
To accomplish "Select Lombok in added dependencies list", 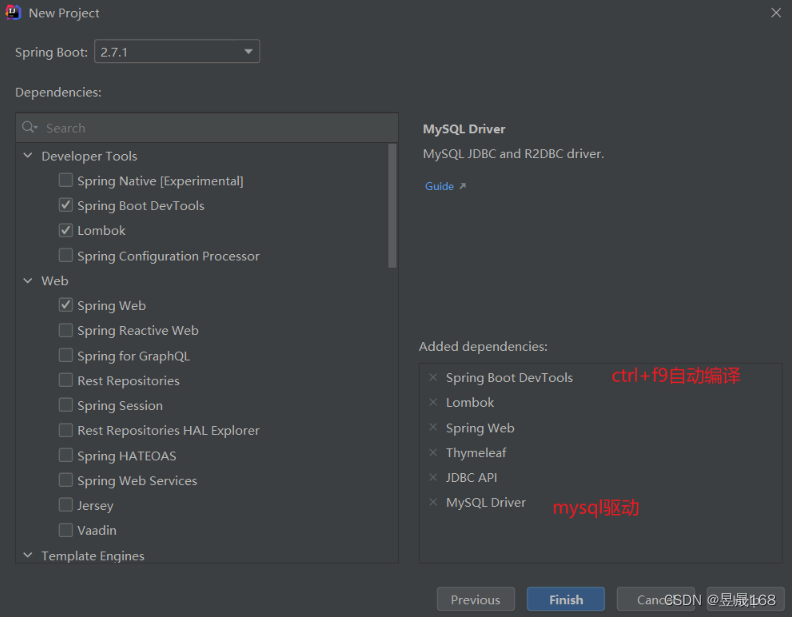I will [x=470, y=402].
